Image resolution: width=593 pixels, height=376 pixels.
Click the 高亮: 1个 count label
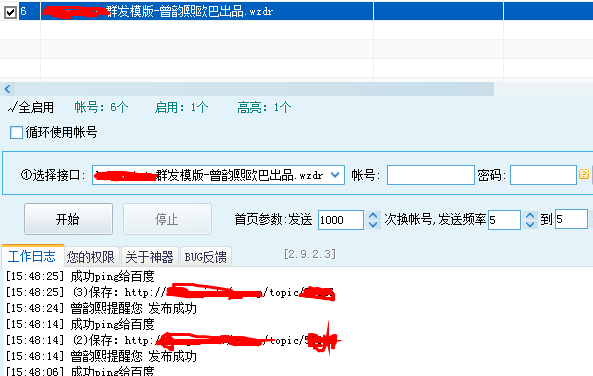pyautogui.click(x=264, y=107)
